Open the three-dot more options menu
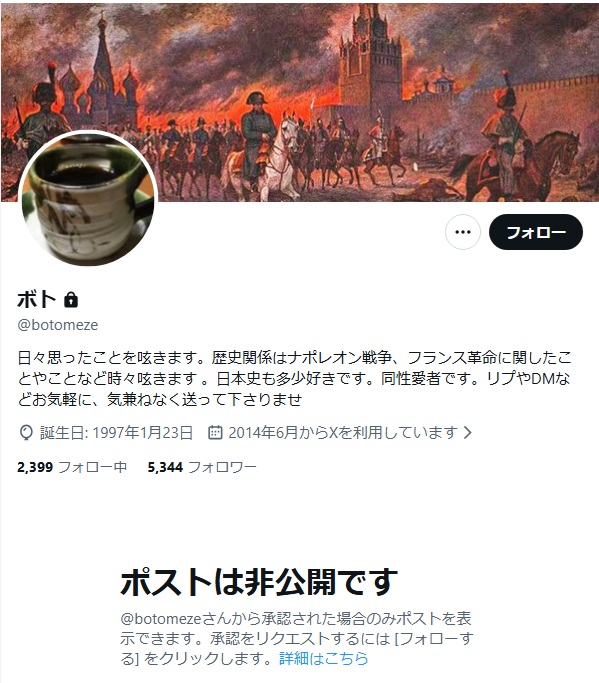The image size is (599, 683). 463,232
